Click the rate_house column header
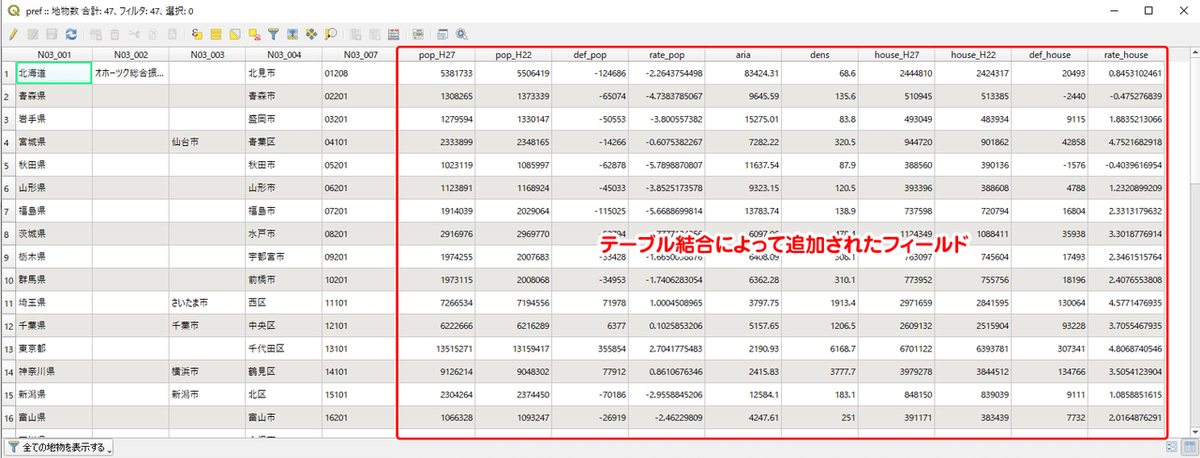This screenshot has height=458, width=1200. pos(1127,54)
